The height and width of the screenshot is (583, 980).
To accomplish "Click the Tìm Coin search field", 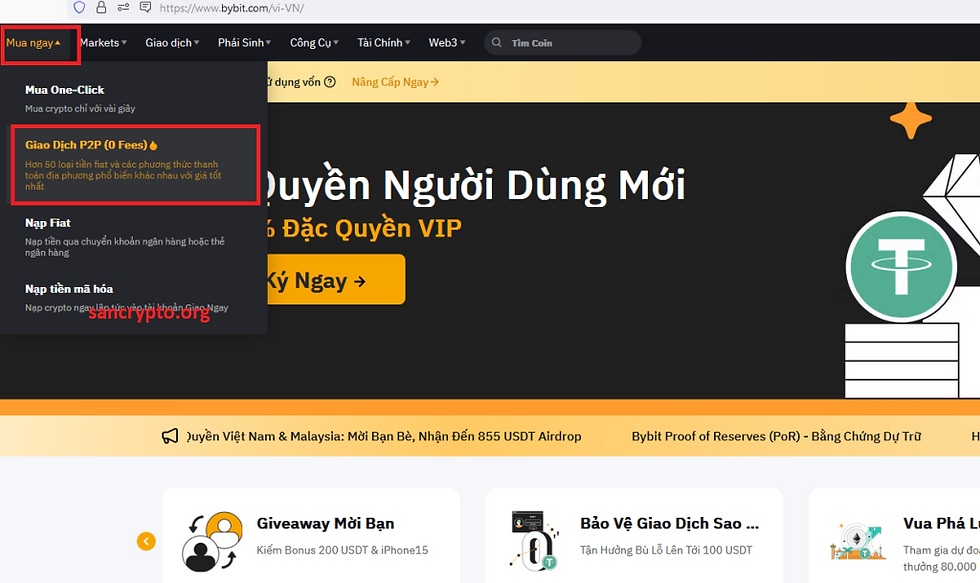I will click(562, 42).
